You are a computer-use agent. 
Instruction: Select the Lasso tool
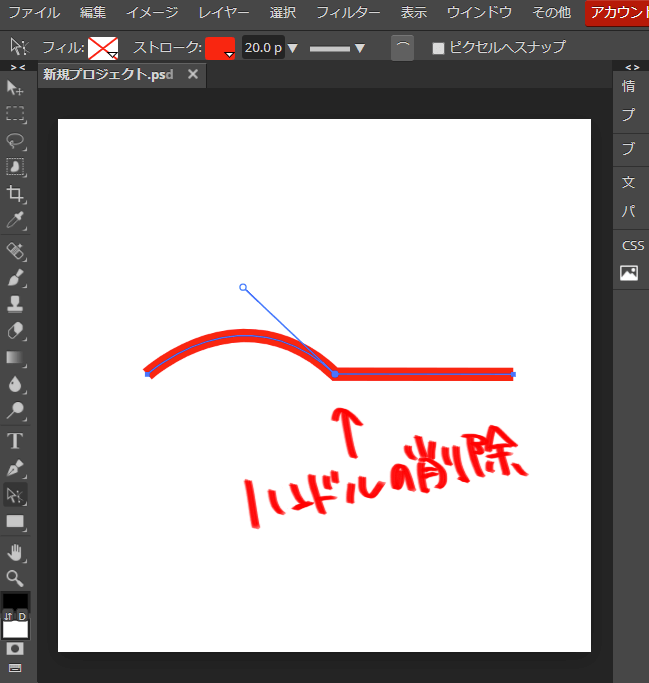click(x=15, y=141)
